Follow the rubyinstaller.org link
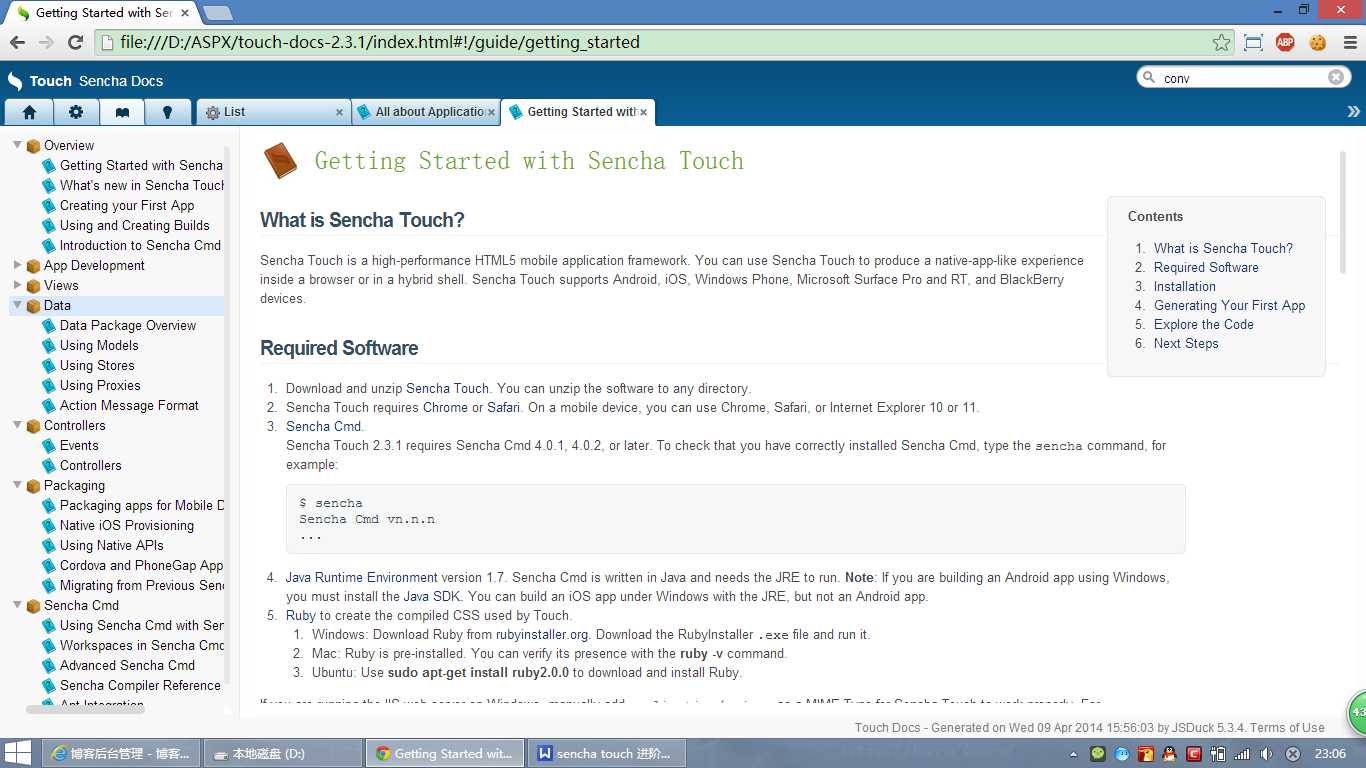 pos(542,634)
